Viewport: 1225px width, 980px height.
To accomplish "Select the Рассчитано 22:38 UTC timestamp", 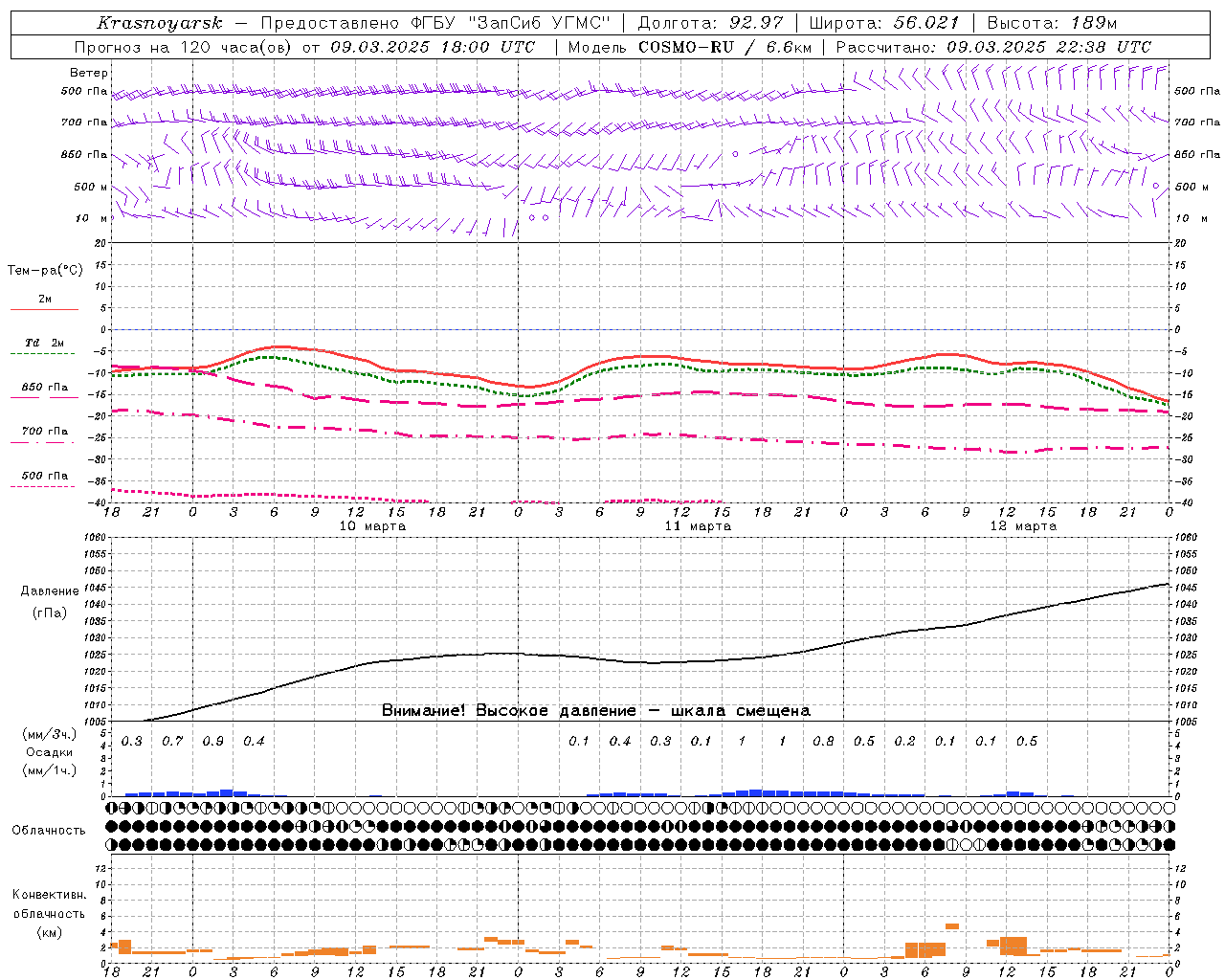I will (x=993, y=47).
